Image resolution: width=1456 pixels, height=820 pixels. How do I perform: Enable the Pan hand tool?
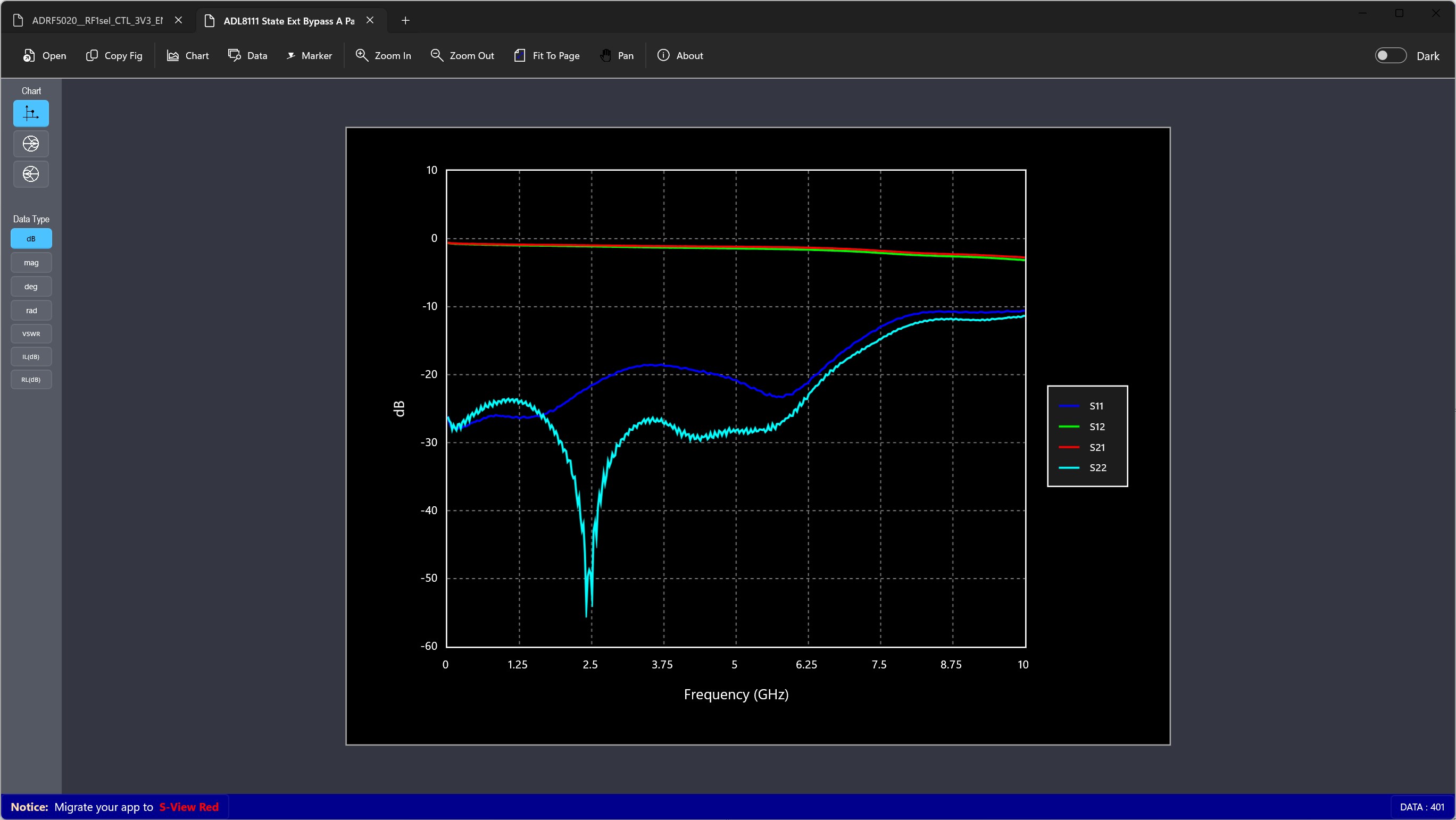tap(617, 55)
